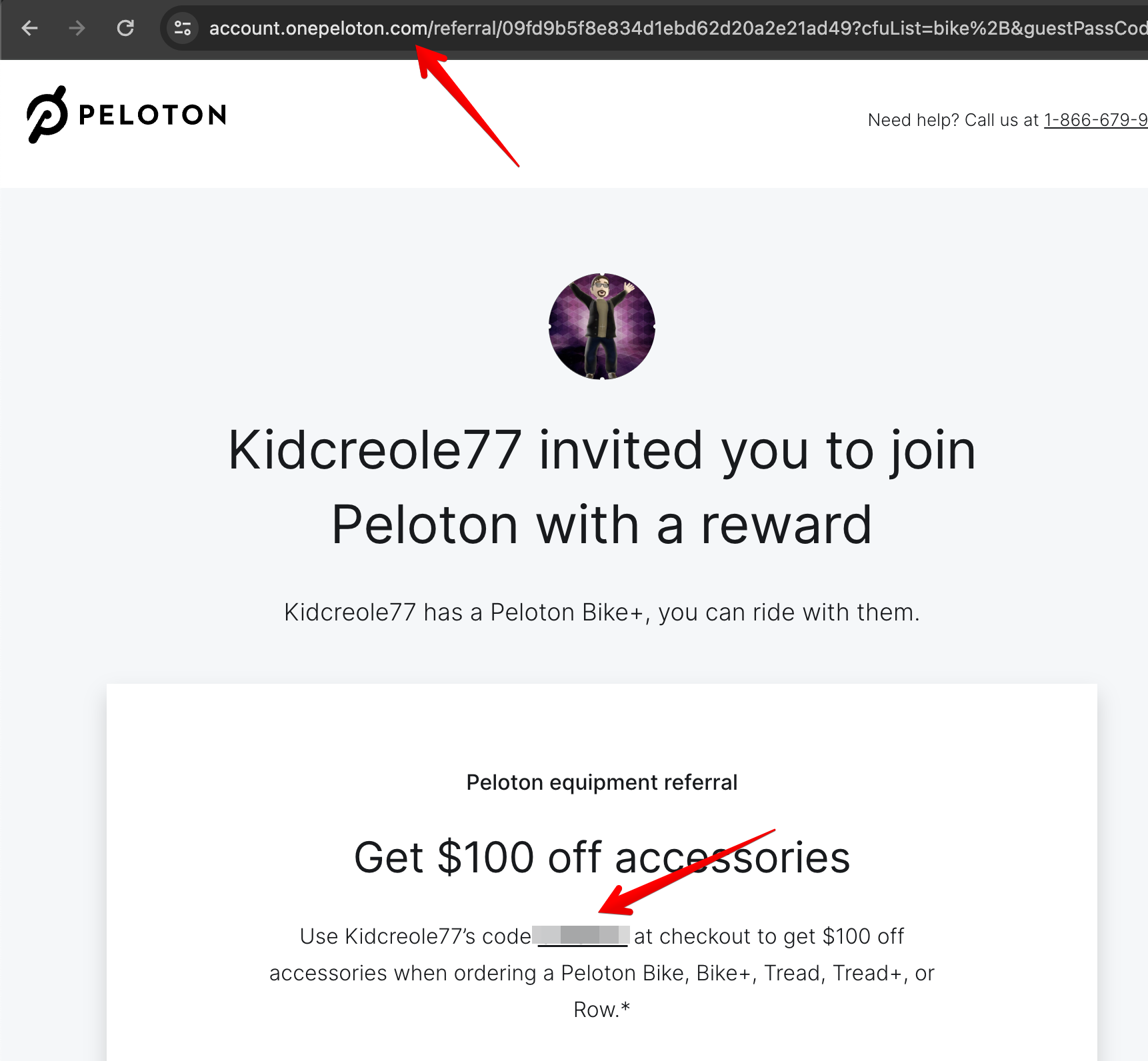This screenshot has height=1061, width=1148.
Task: Click the 1-866 support phone number
Action: 1095,120
